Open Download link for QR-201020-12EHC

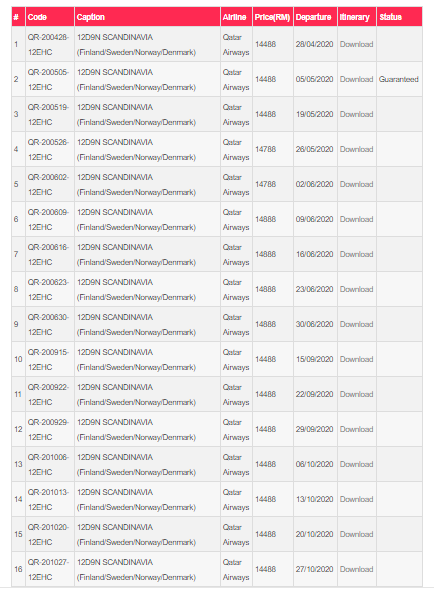[356, 535]
